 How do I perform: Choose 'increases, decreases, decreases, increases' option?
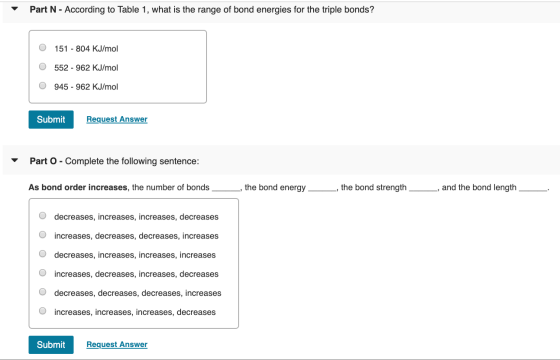click(42, 235)
